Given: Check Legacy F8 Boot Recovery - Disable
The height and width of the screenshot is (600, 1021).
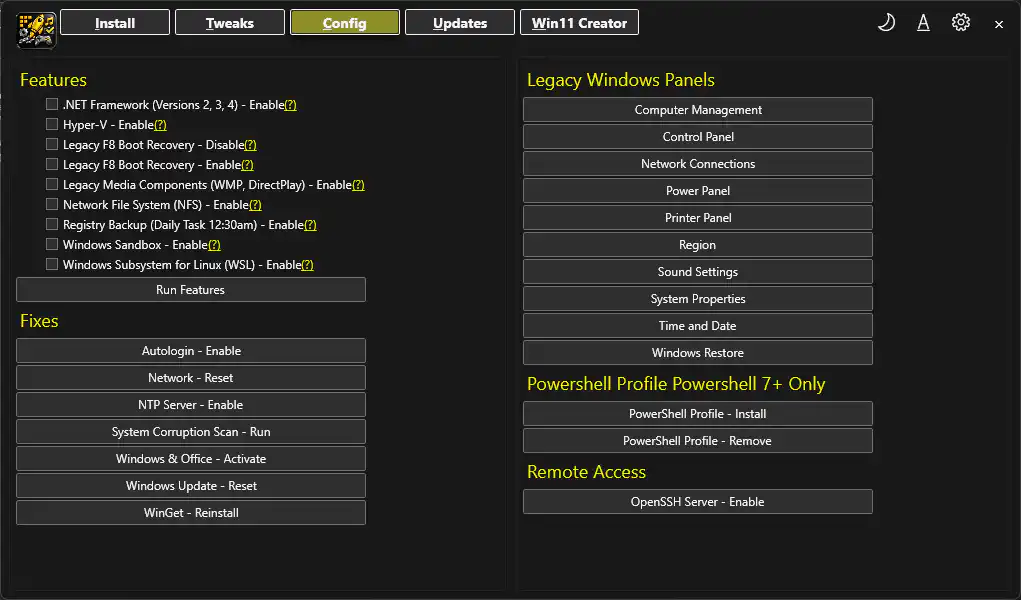Looking at the screenshot, I should (x=52, y=144).
